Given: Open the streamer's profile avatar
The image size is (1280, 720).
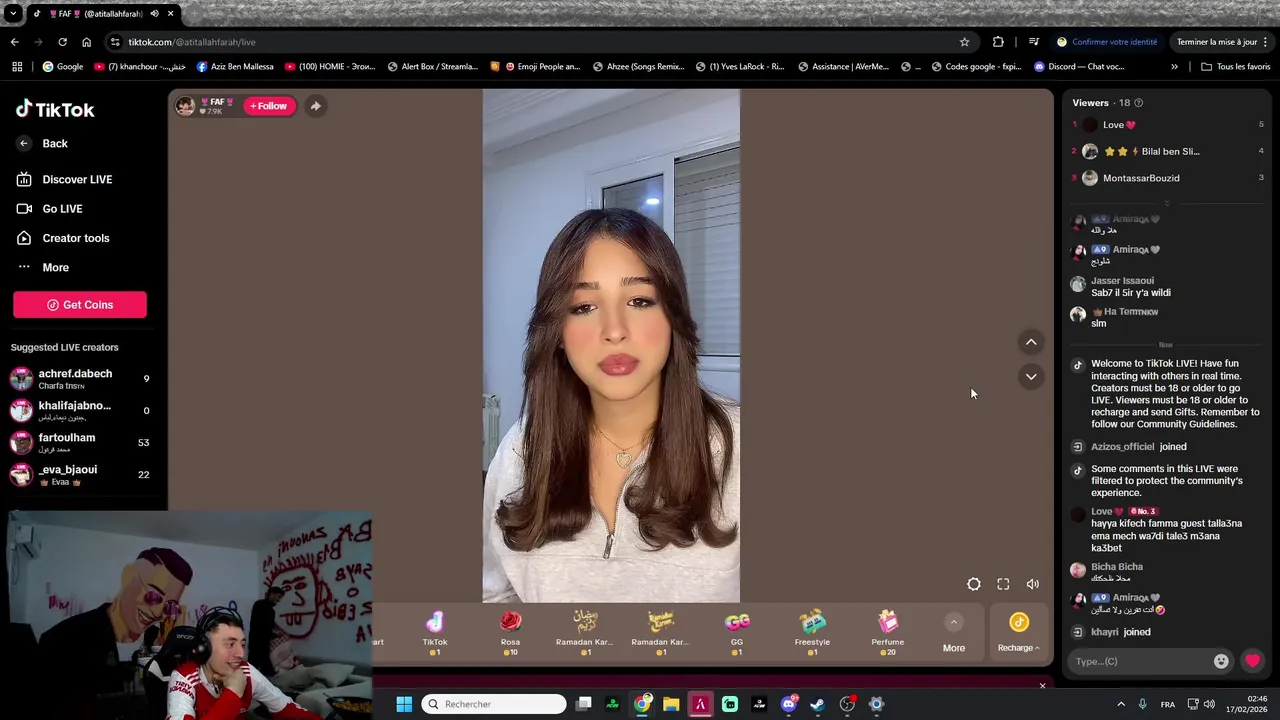Looking at the screenshot, I should point(185,106).
